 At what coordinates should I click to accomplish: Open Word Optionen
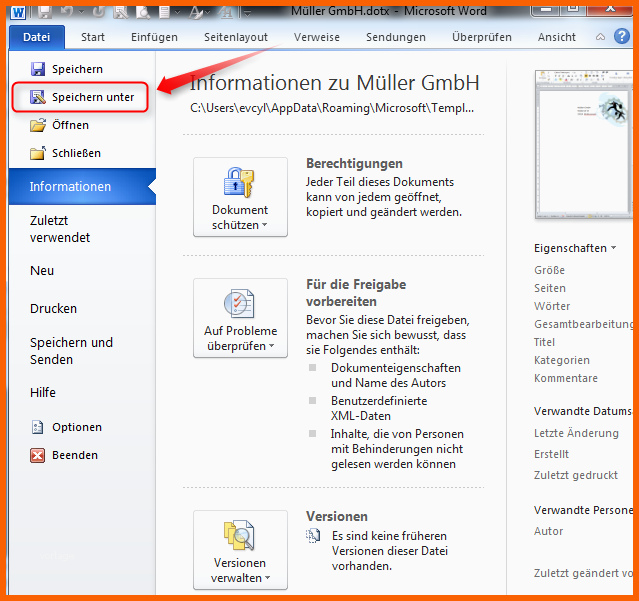tap(66, 427)
